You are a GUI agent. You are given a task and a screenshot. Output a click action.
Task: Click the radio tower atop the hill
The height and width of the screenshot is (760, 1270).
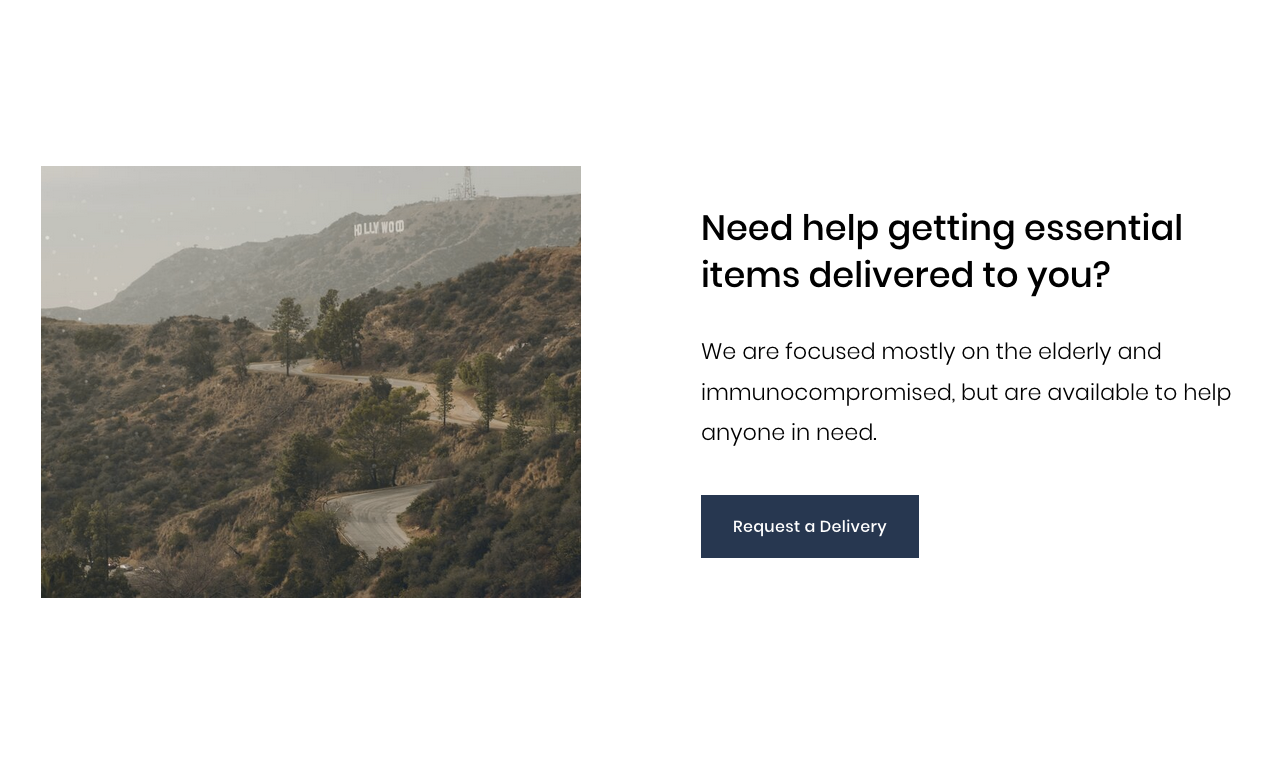pos(465,183)
